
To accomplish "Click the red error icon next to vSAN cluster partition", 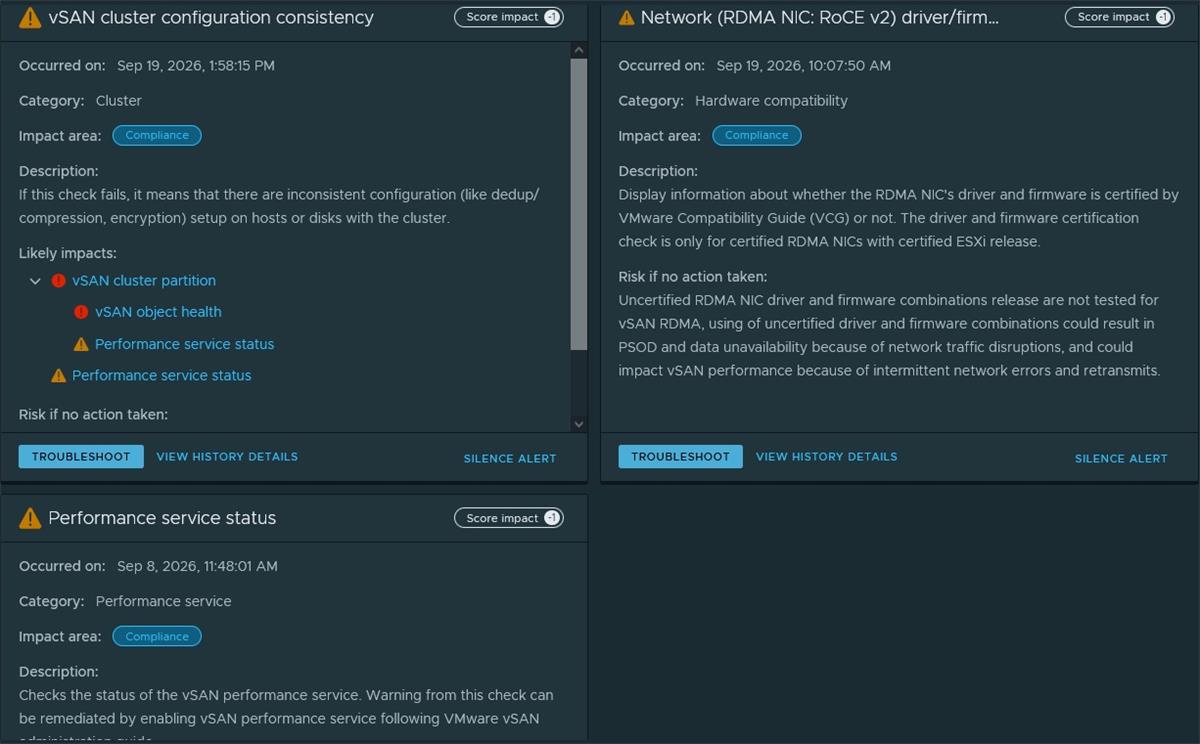I will click(58, 281).
